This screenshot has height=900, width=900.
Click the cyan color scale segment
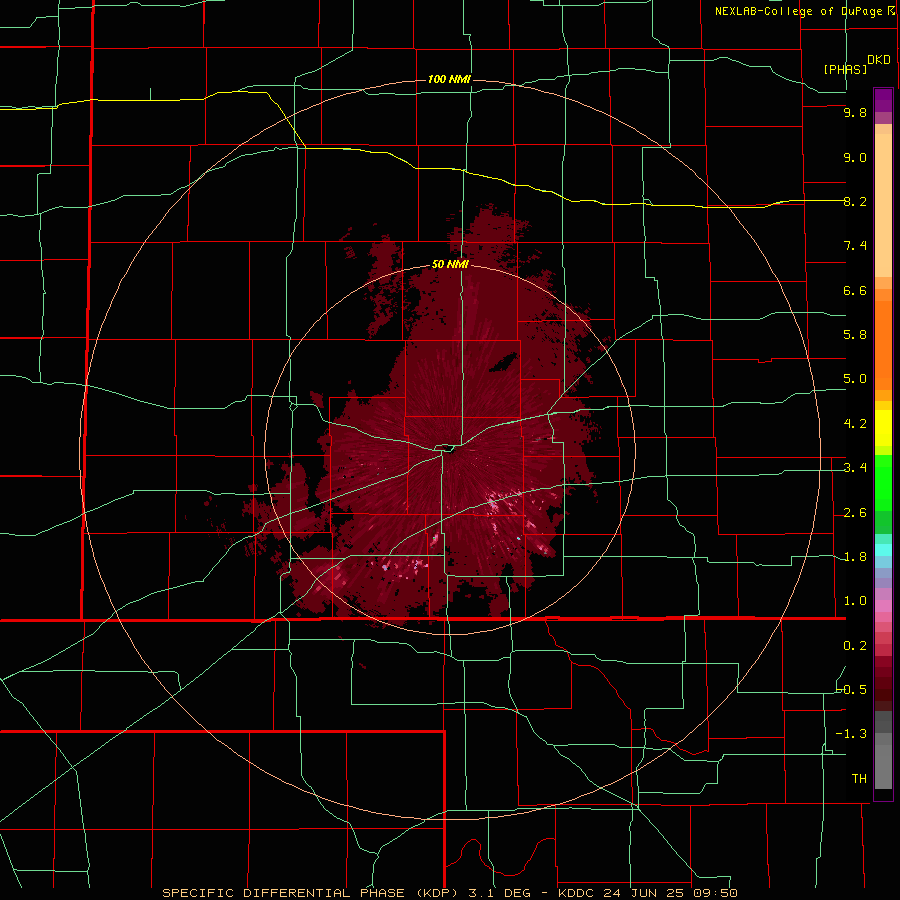(x=883, y=550)
